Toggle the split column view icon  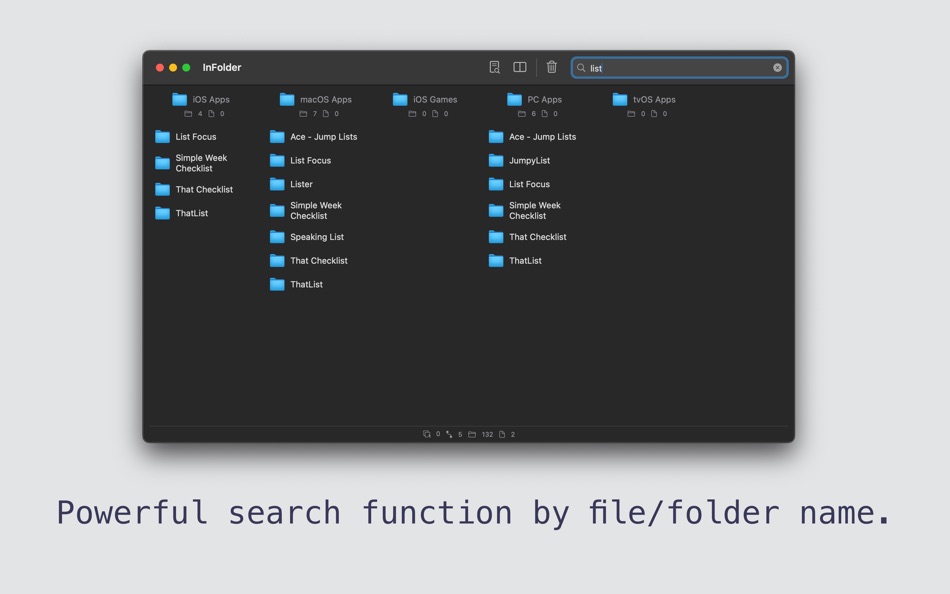(x=519, y=67)
